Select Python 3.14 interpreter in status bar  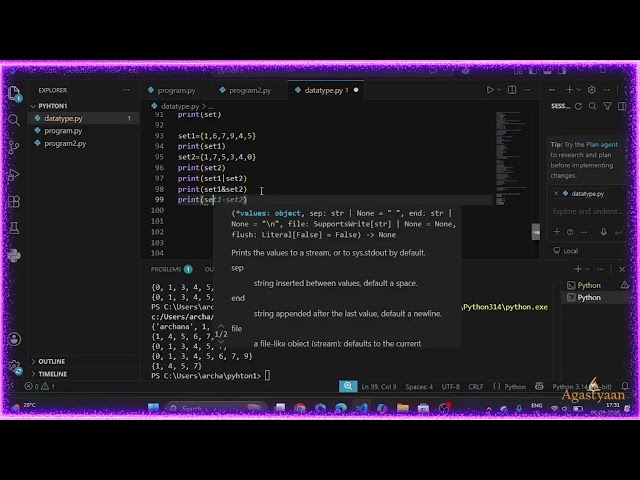point(582,386)
